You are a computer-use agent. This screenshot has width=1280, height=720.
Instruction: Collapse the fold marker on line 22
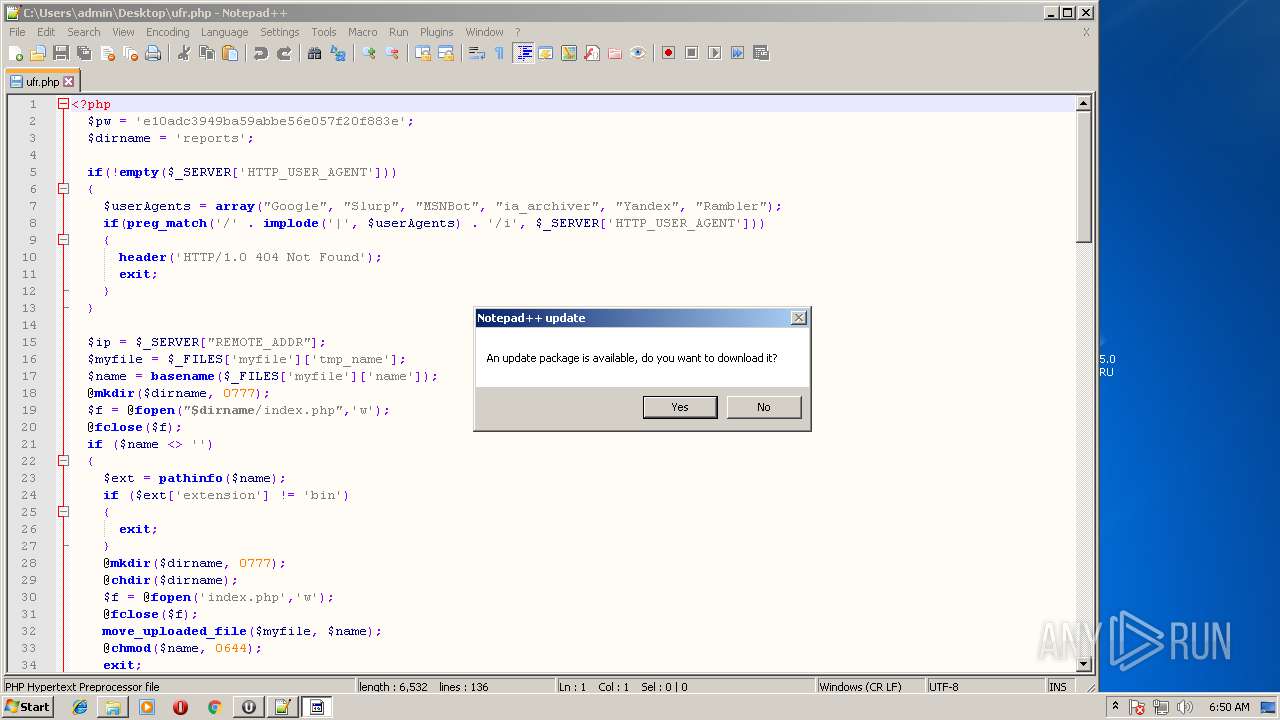coord(63,461)
